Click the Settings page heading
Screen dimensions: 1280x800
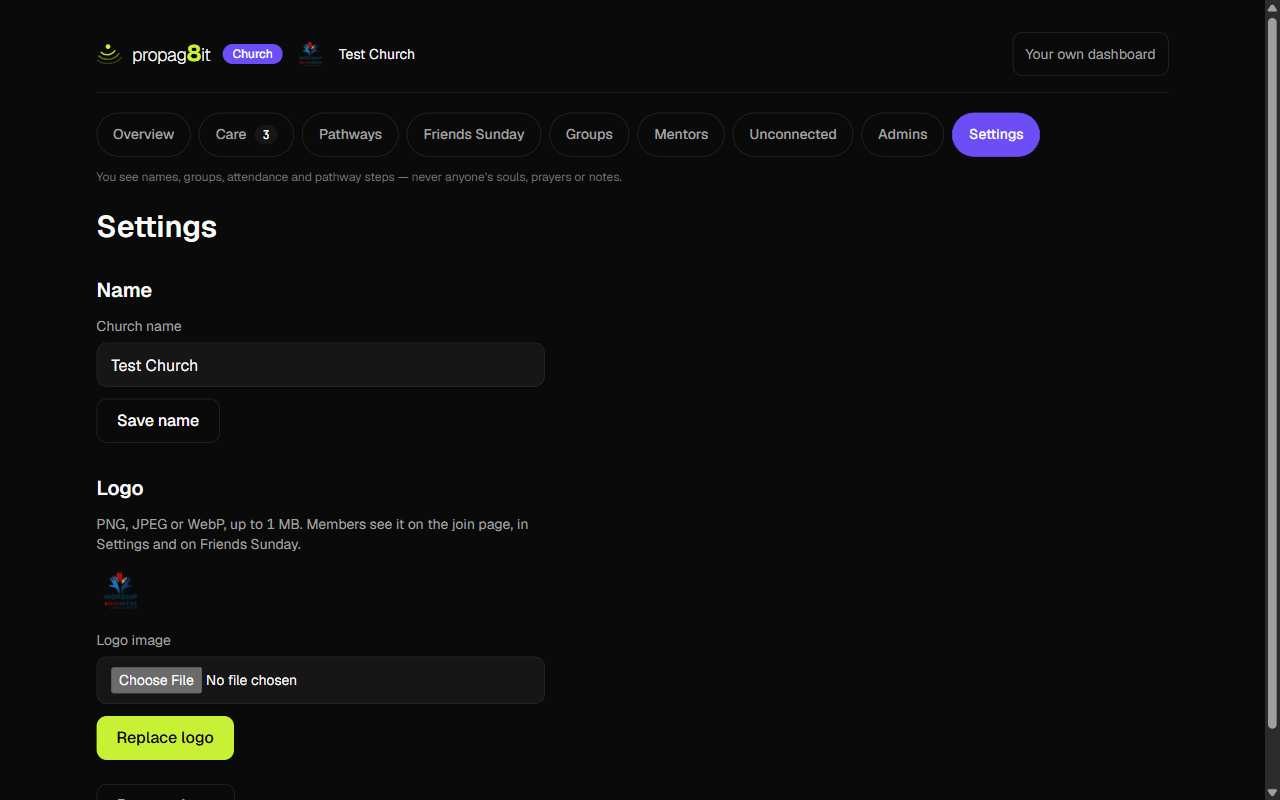[157, 227]
